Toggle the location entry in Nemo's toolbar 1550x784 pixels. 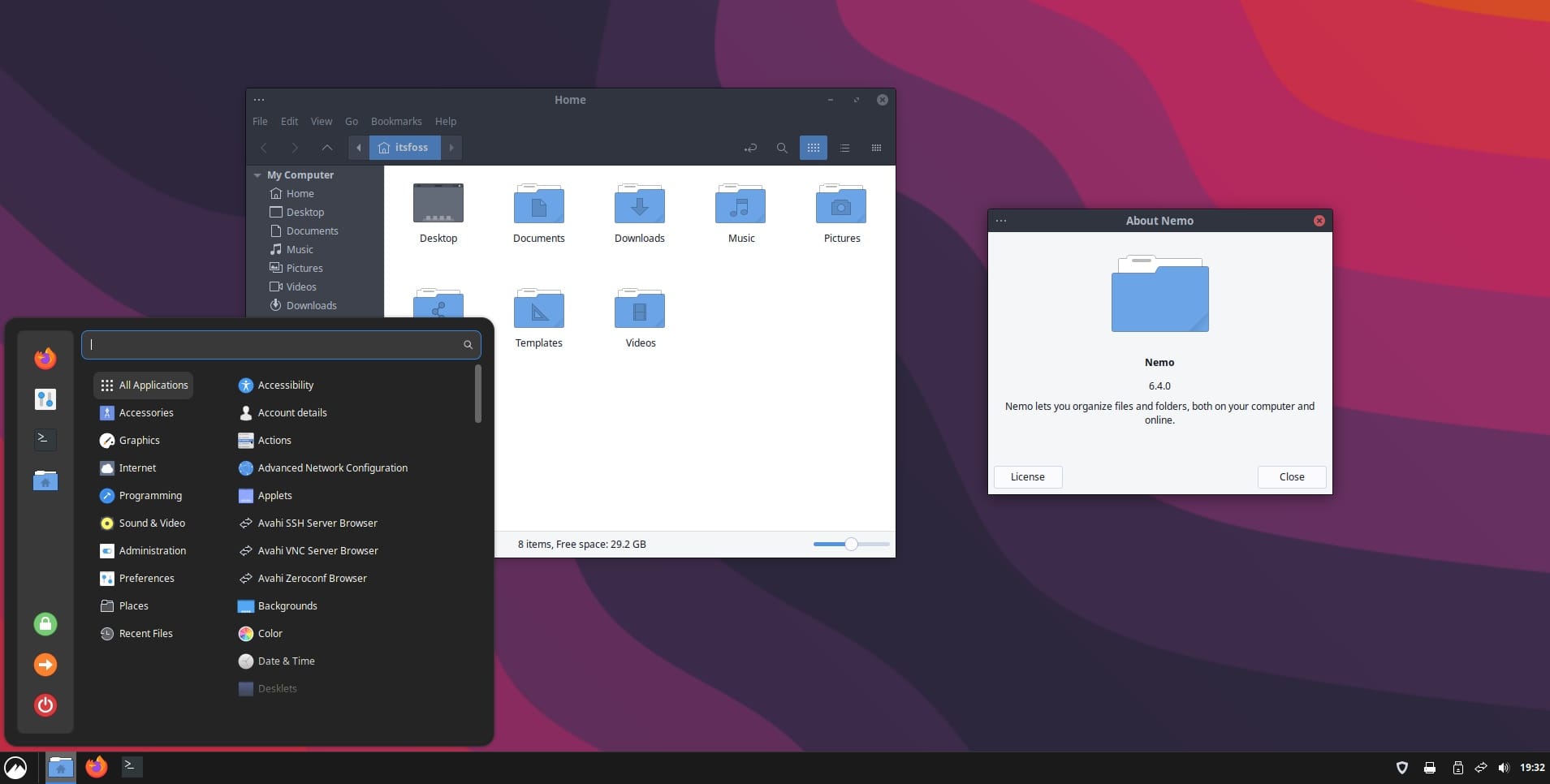tap(751, 148)
